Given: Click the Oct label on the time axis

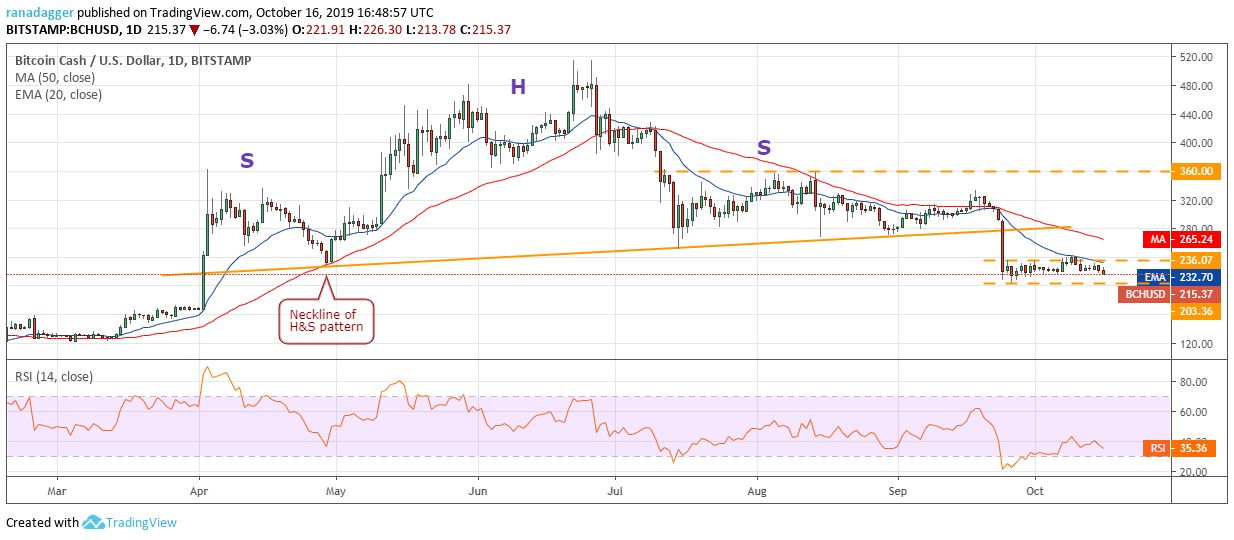Looking at the screenshot, I should coord(1035,492).
